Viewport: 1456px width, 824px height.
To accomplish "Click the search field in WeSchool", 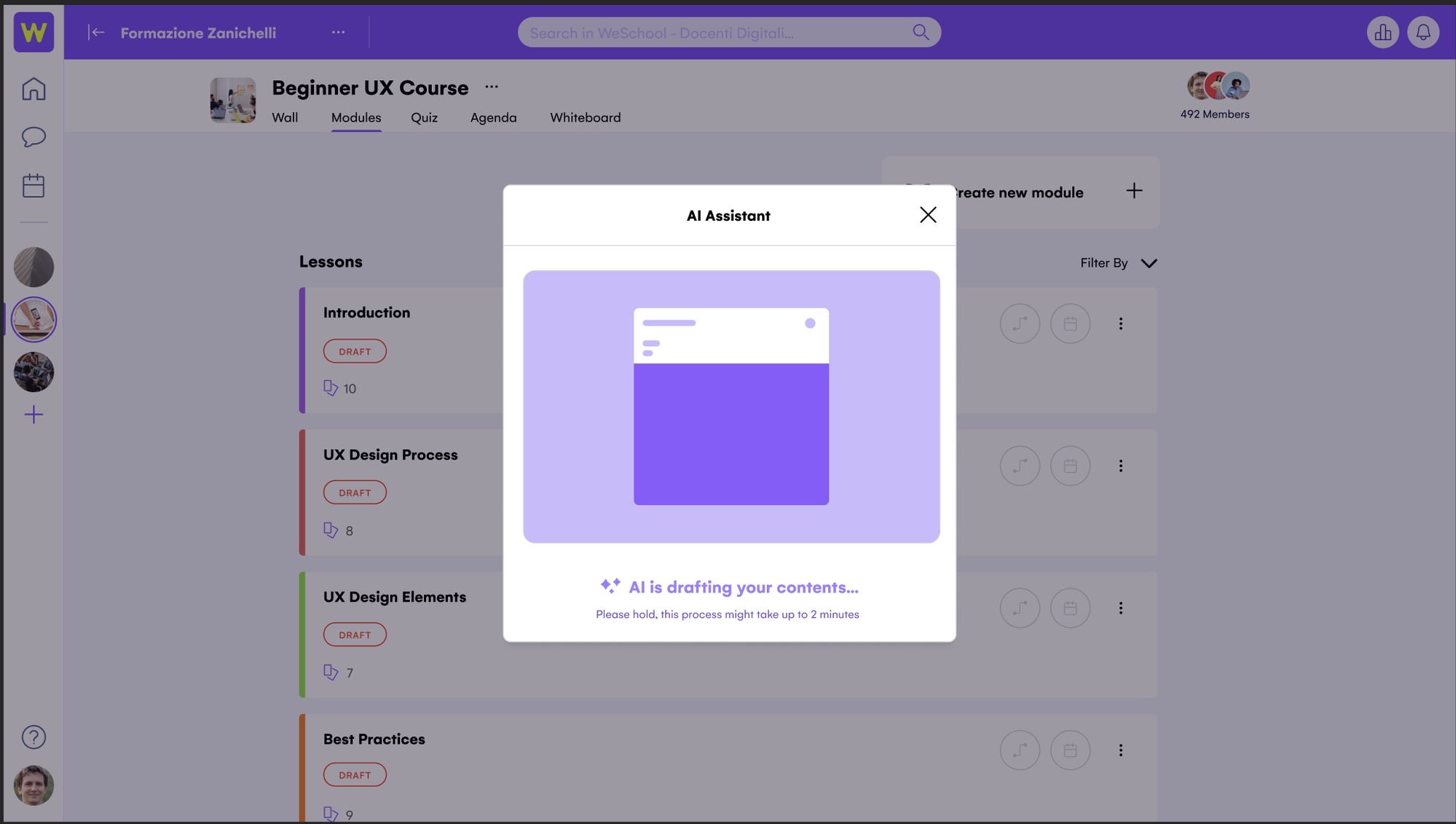I will [729, 32].
